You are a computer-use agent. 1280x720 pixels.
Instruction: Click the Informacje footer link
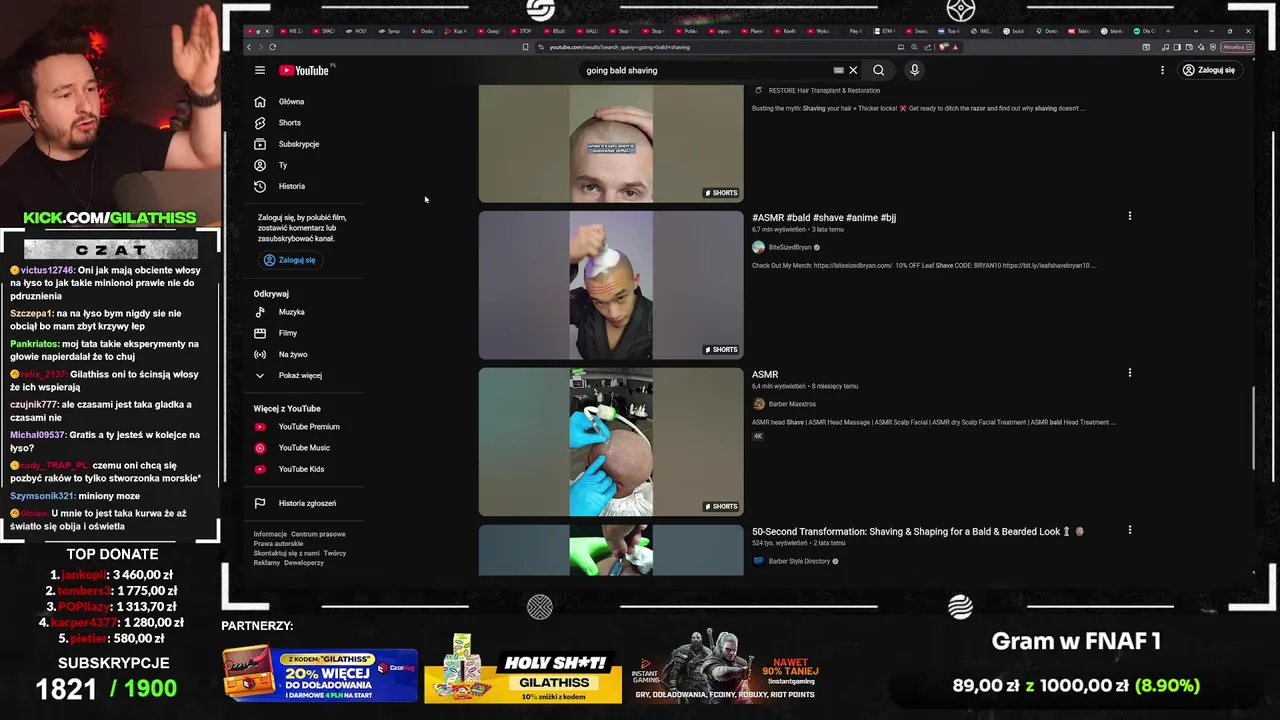(x=270, y=534)
